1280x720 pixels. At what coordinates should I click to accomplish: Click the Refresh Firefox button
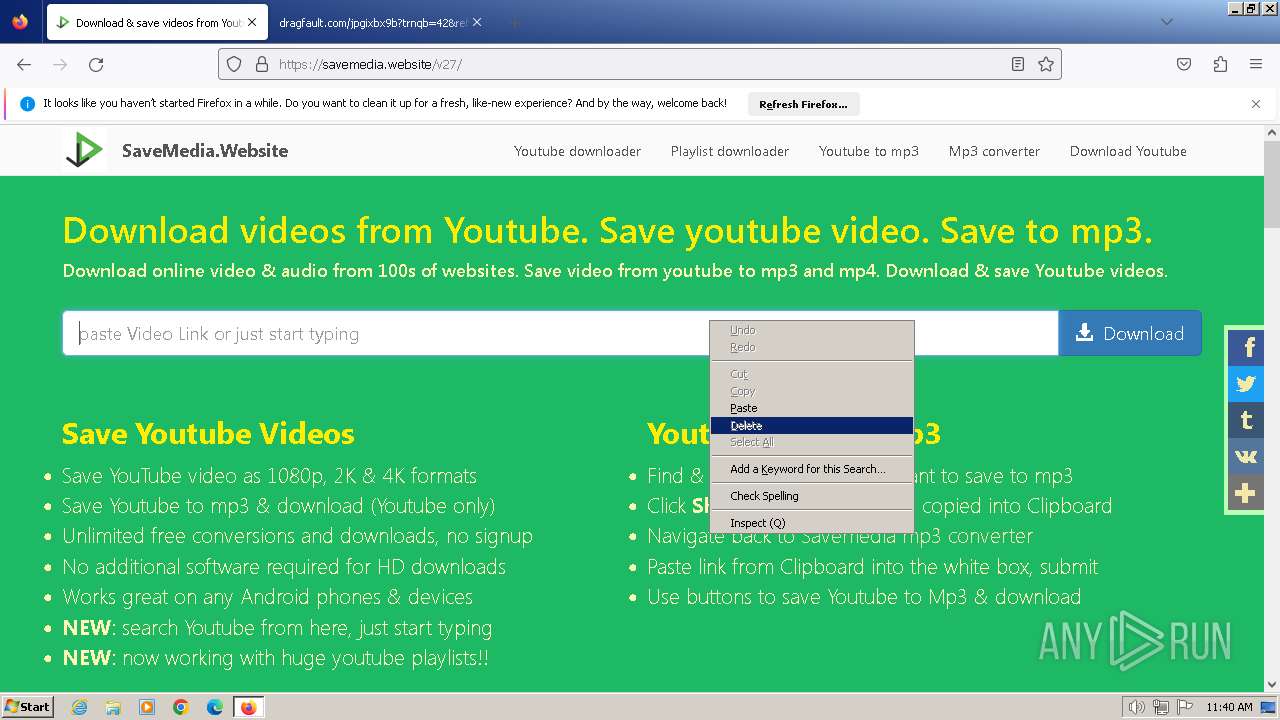(x=803, y=104)
